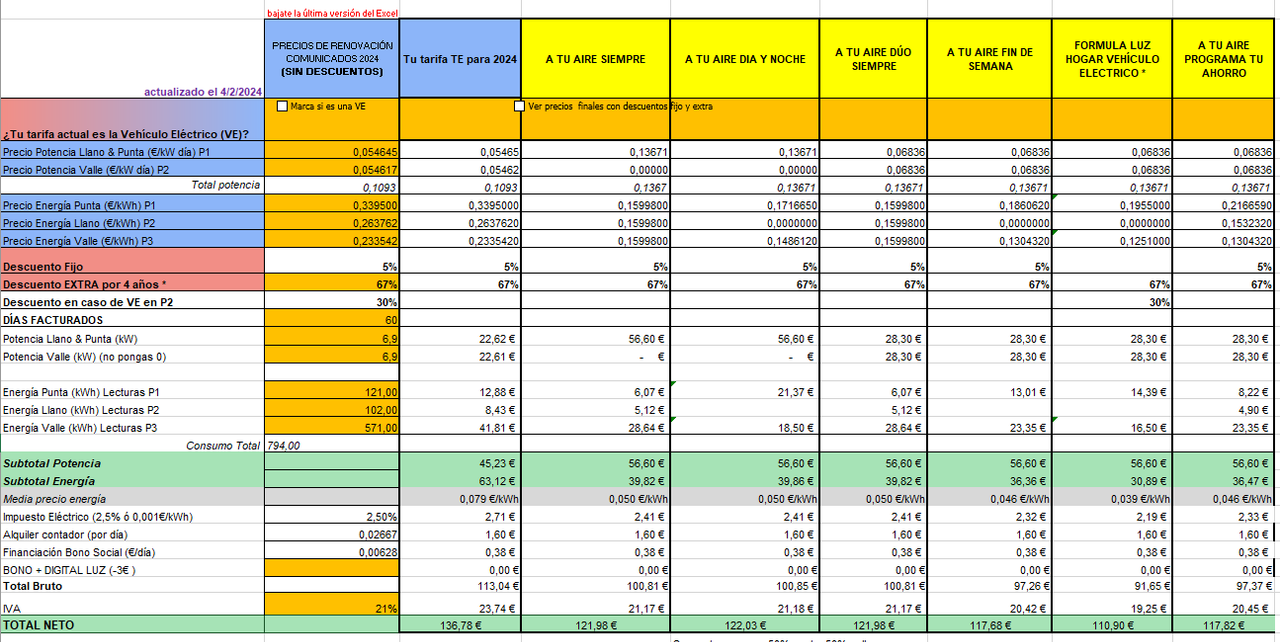
Task: Select 'A TU AIRE PROGRAMA TU AHORRO' header
Action: (1223, 59)
